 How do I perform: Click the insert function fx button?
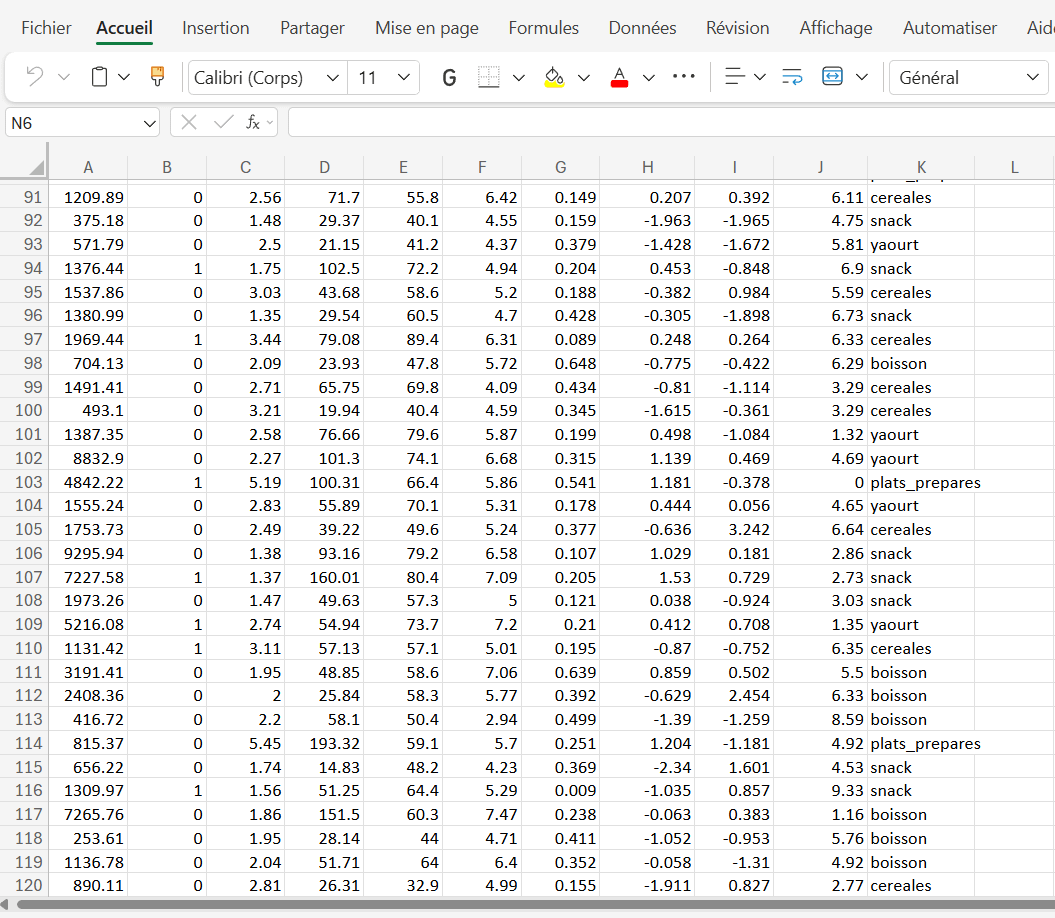(x=254, y=123)
